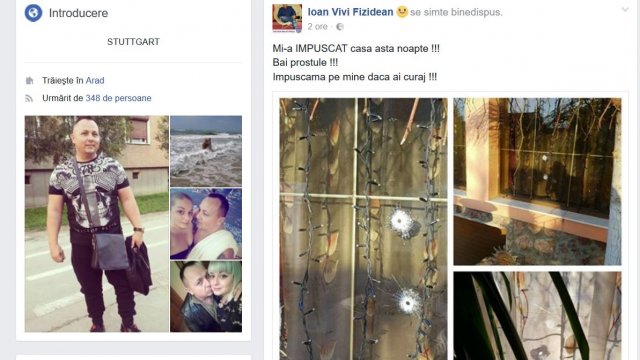This screenshot has height=360, width=640.
Task: Open the Arad city link
Action: point(95,80)
